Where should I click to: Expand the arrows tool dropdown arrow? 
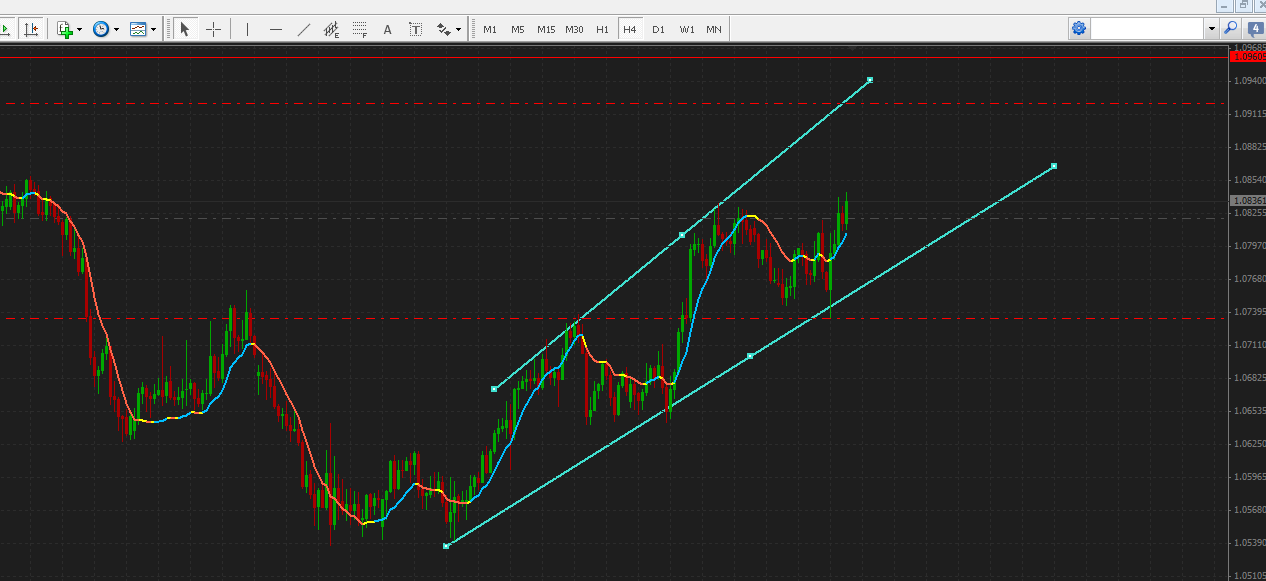click(459, 29)
